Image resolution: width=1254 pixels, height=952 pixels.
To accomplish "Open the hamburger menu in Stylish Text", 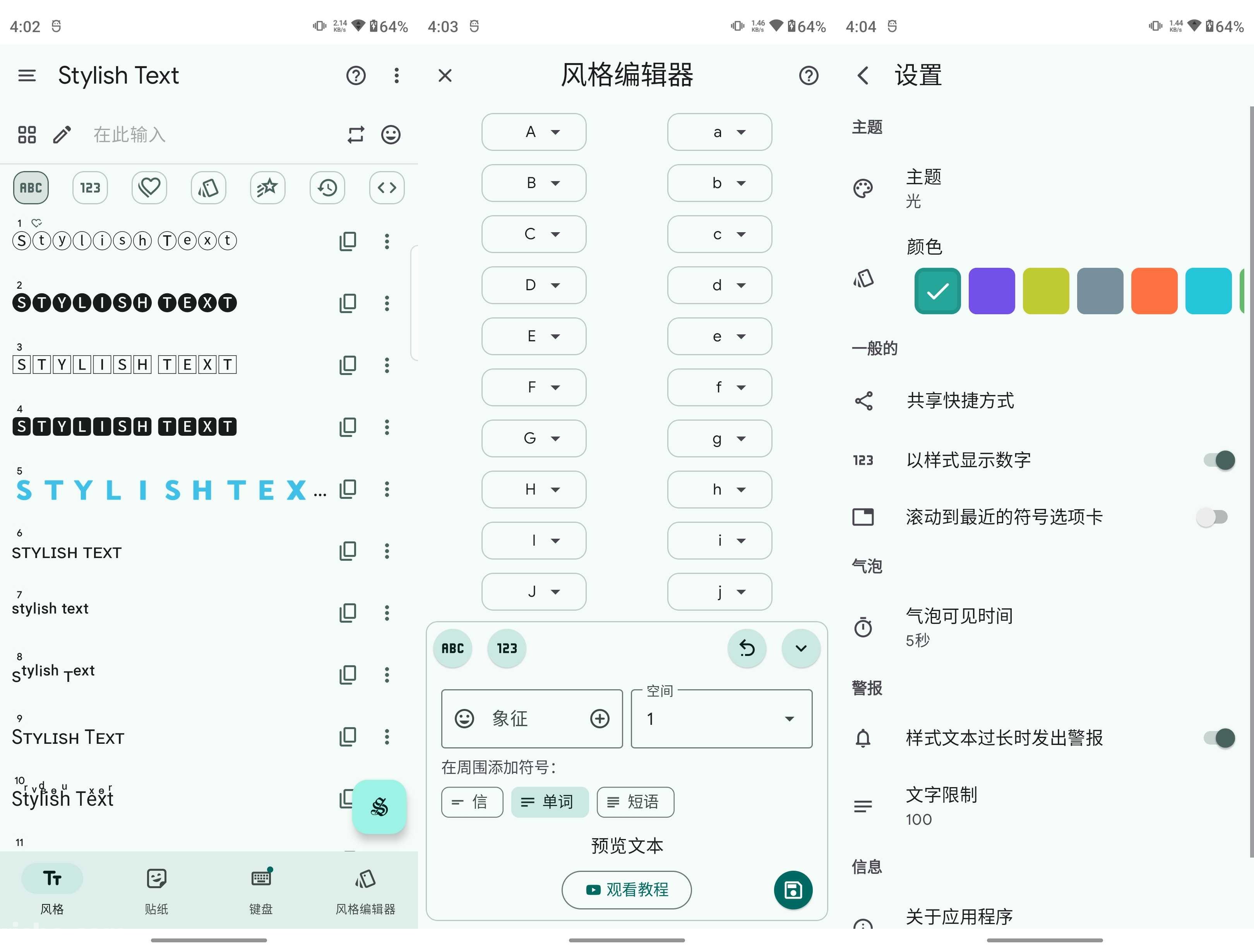I will click(x=27, y=75).
